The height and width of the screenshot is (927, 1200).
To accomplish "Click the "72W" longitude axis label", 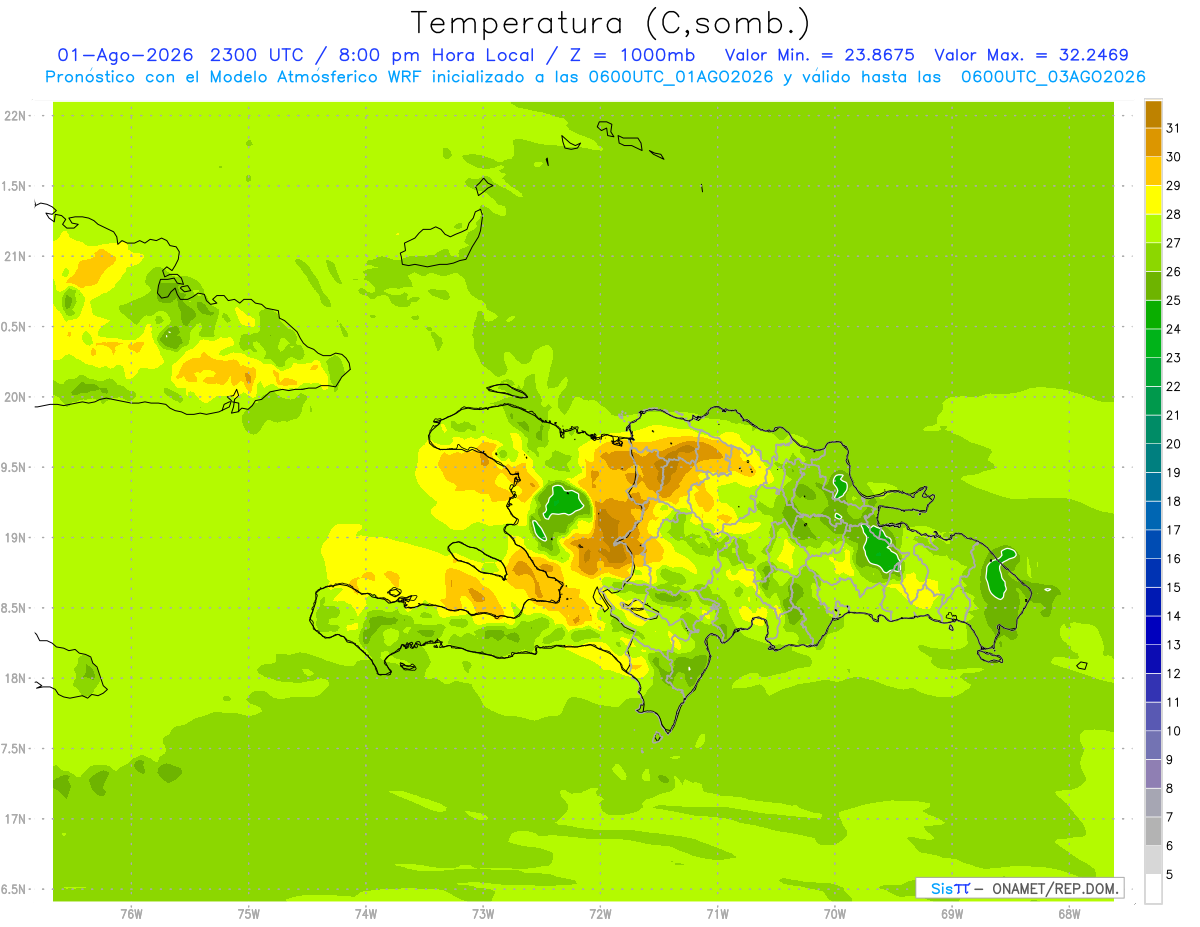I will click(600, 913).
